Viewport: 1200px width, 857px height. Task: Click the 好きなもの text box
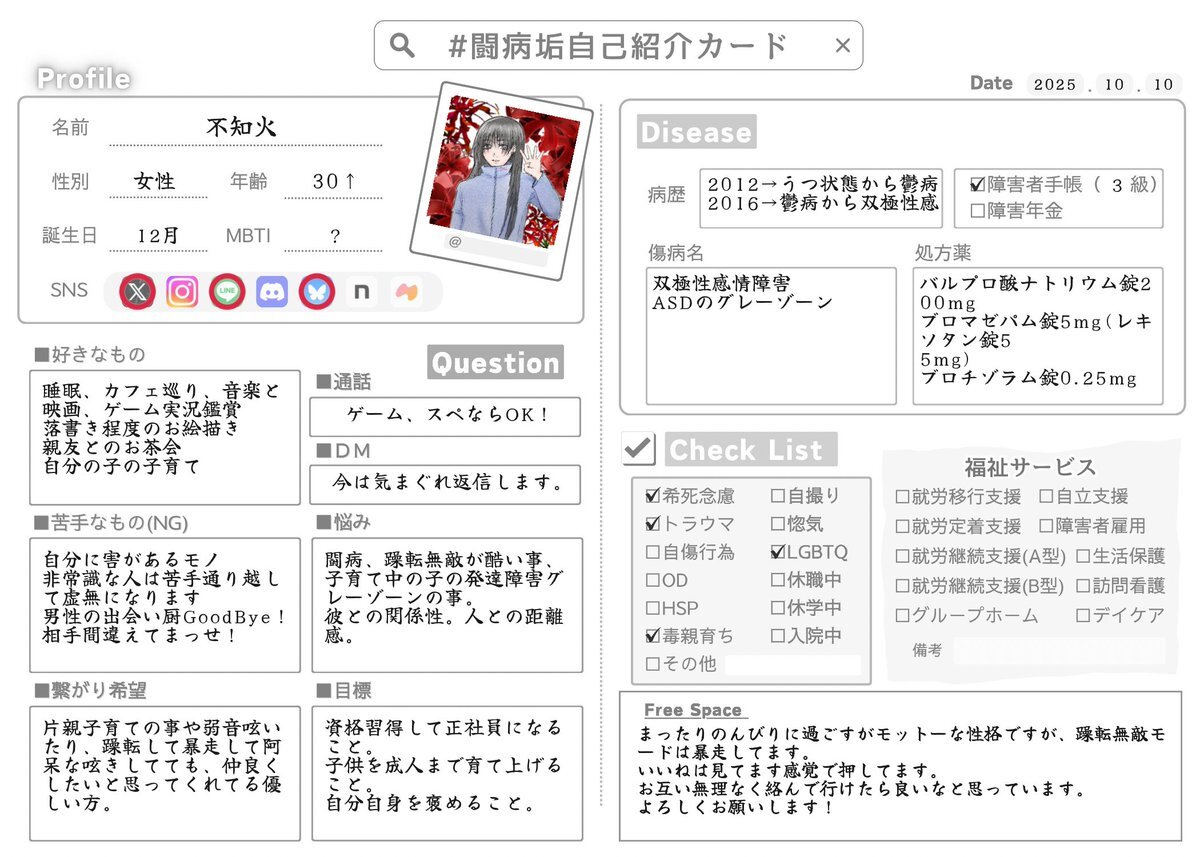(165, 437)
